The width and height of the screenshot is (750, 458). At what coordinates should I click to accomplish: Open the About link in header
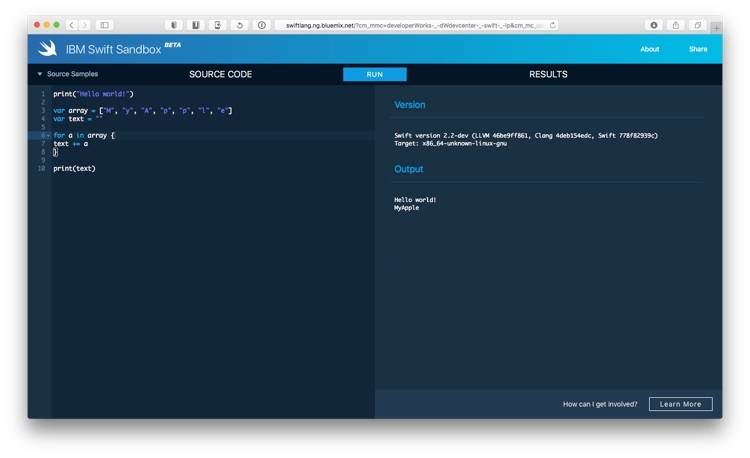[x=650, y=49]
